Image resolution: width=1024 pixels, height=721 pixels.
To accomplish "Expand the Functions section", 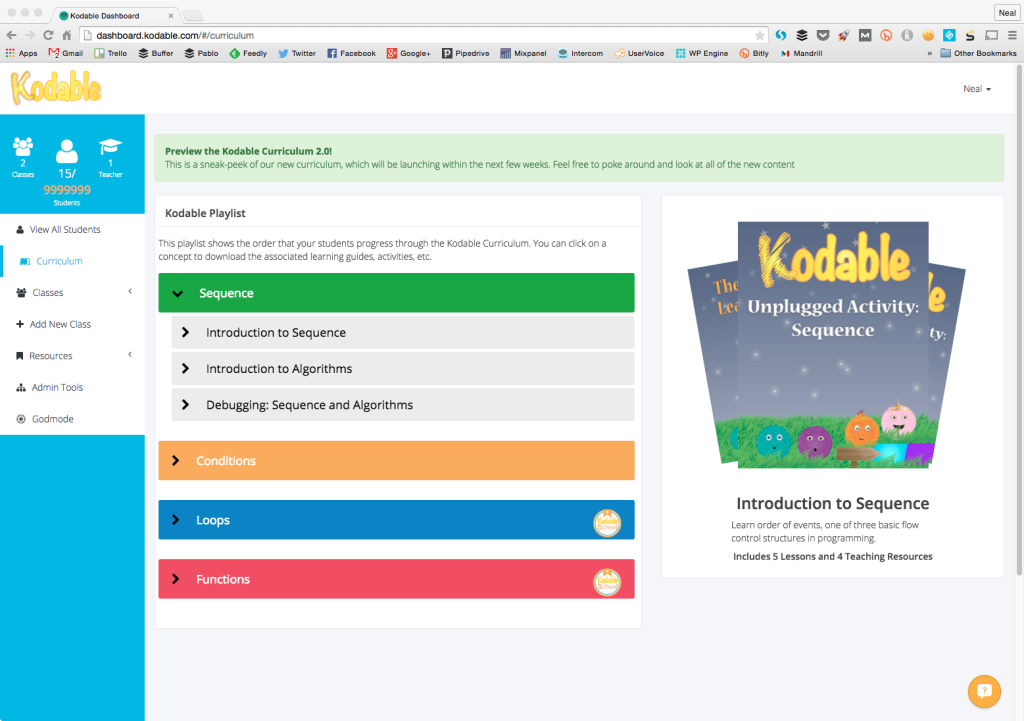I will click(x=396, y=579).
